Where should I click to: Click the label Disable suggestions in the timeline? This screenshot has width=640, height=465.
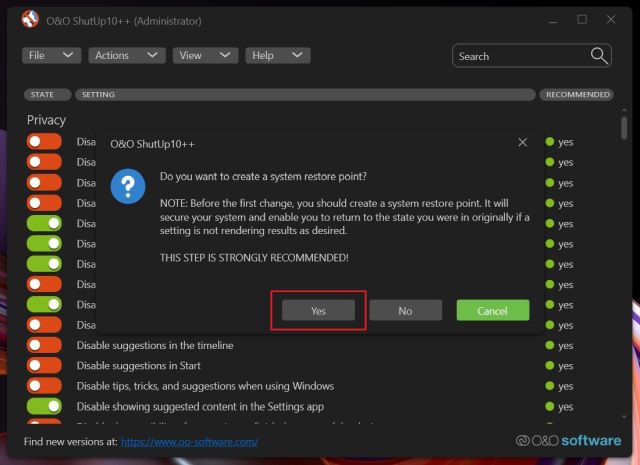pyautogui.click(x=155, y=345)
